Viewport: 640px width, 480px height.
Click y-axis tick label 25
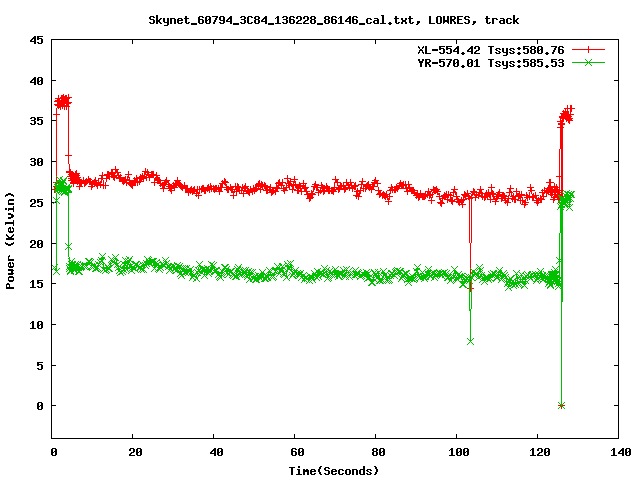click(x=36, y=202)
